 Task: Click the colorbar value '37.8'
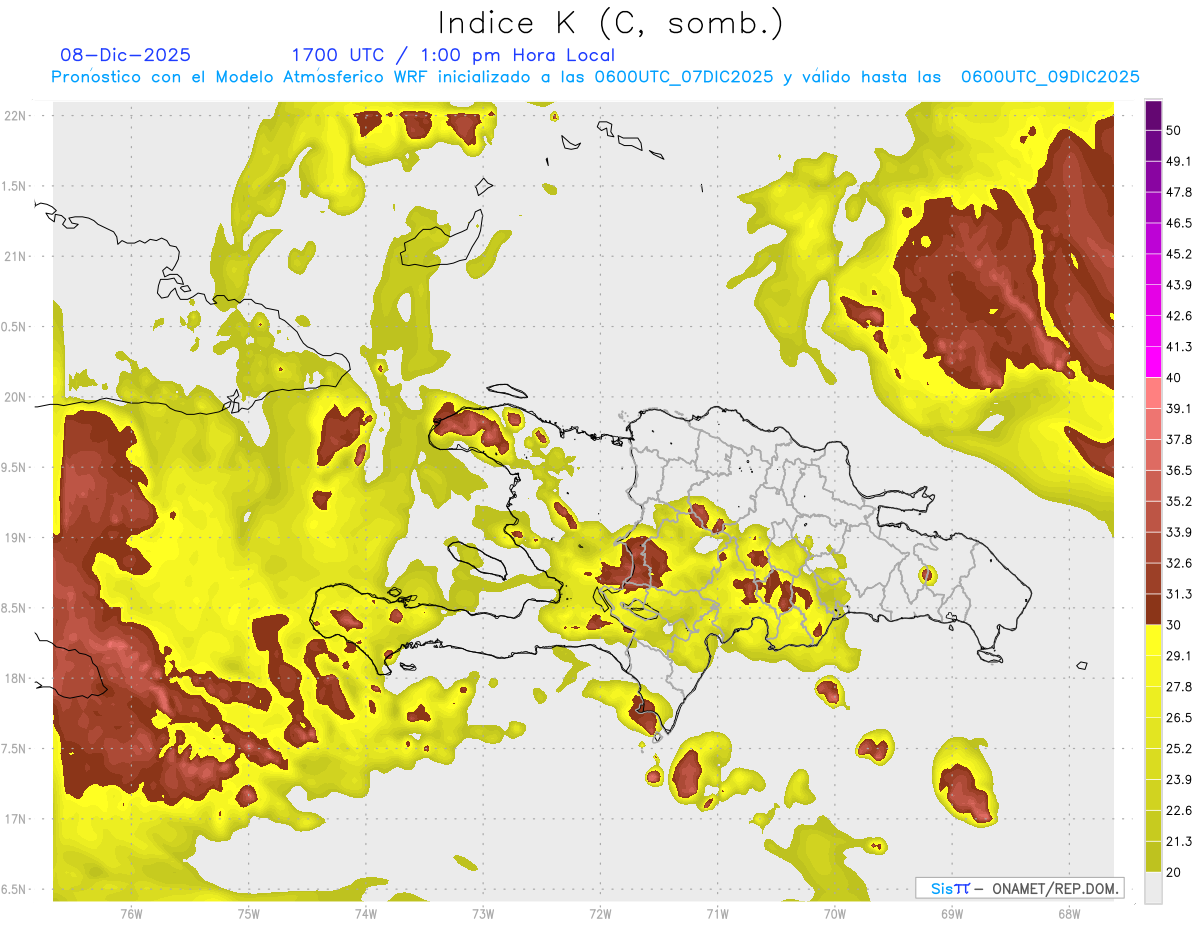(1179, 439)
